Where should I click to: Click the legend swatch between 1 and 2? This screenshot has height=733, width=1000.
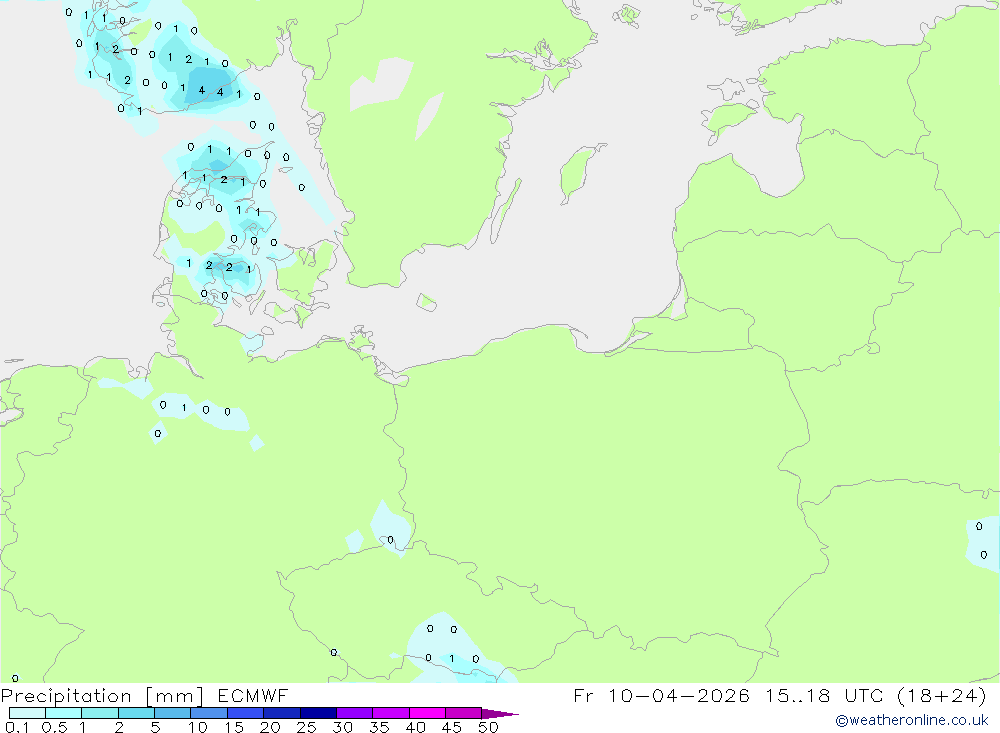click(x=100, y=713)
